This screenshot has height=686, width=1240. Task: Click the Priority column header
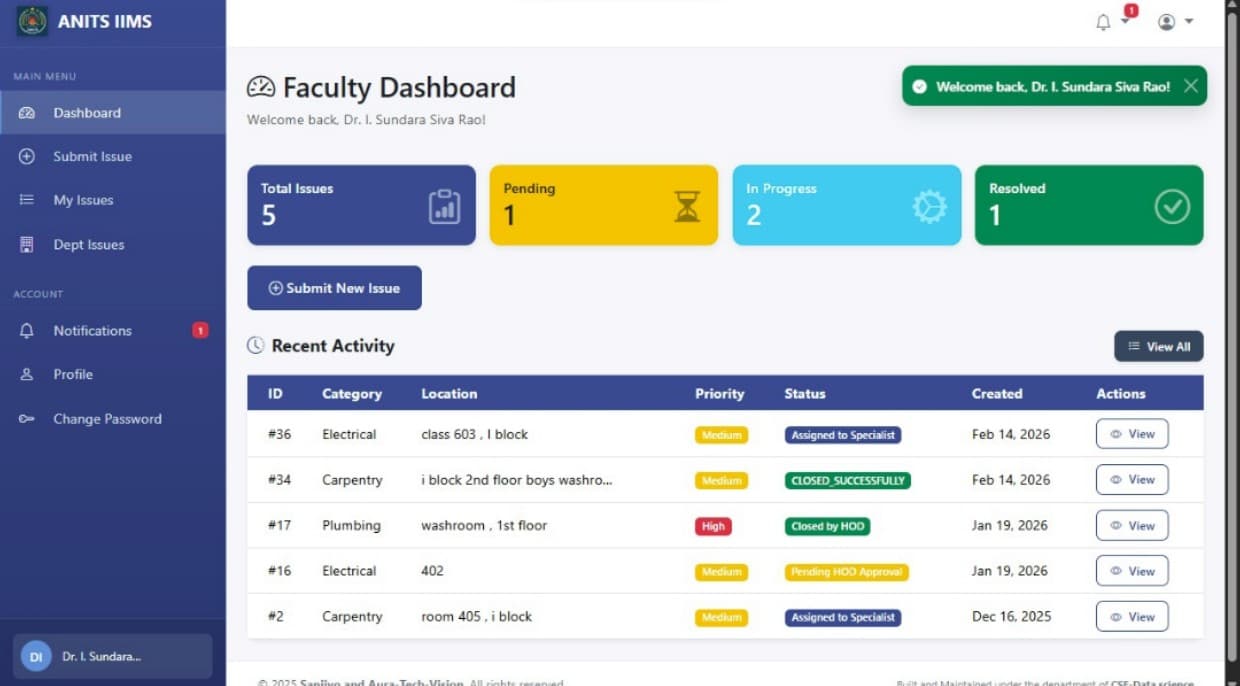(x=720, y=394)
